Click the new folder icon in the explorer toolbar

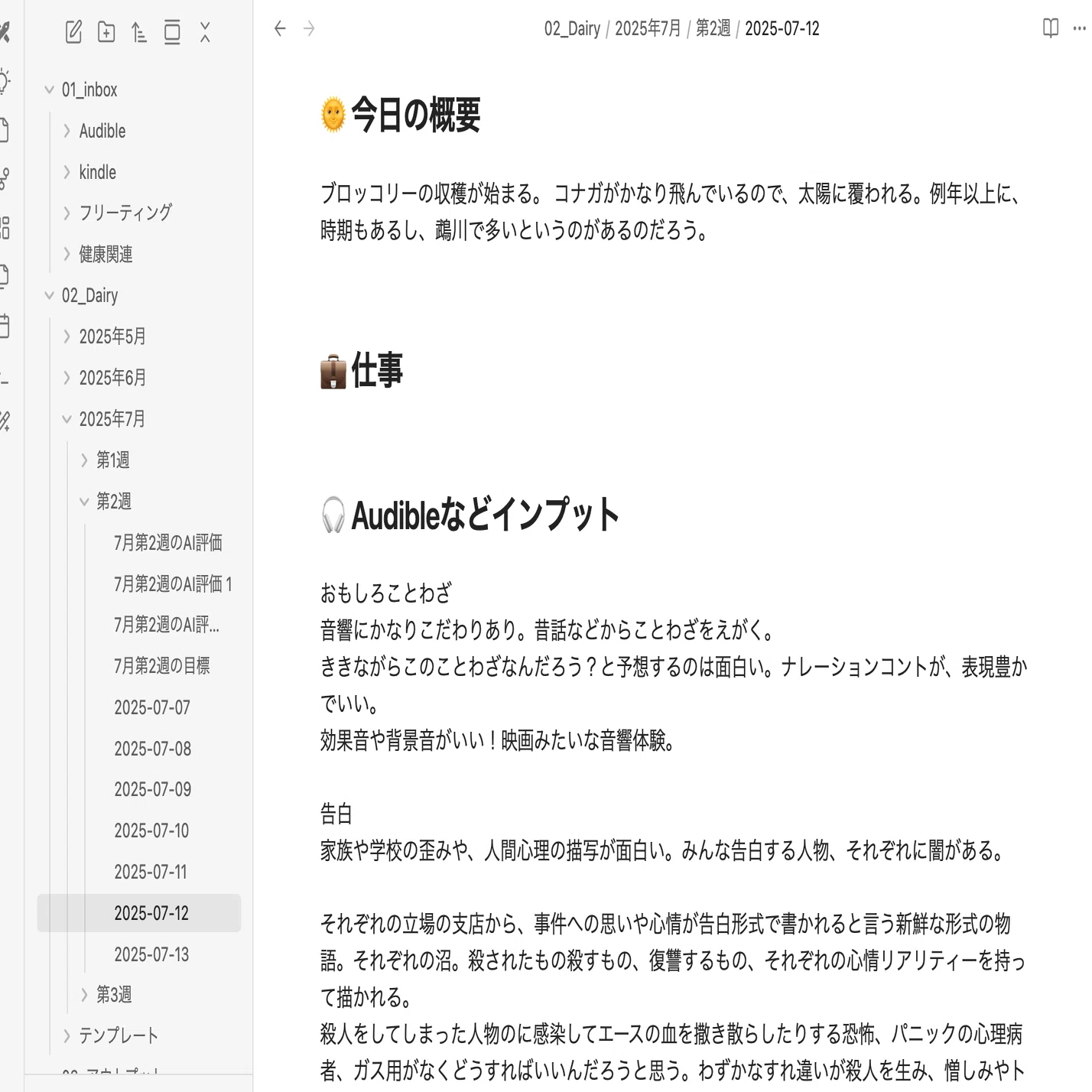[x=106, y=32]
